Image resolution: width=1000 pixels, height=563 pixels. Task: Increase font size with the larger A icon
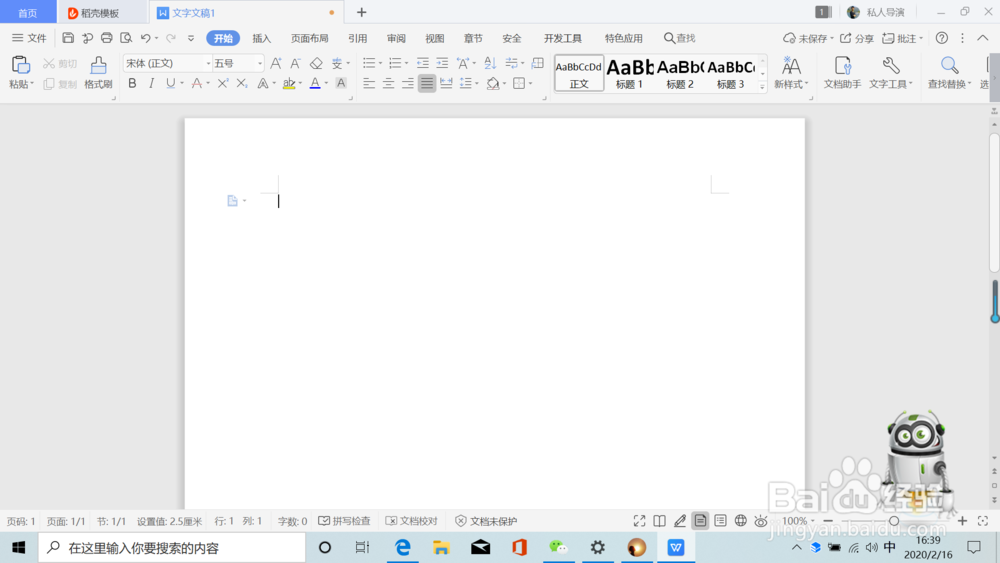click(276, 63)
